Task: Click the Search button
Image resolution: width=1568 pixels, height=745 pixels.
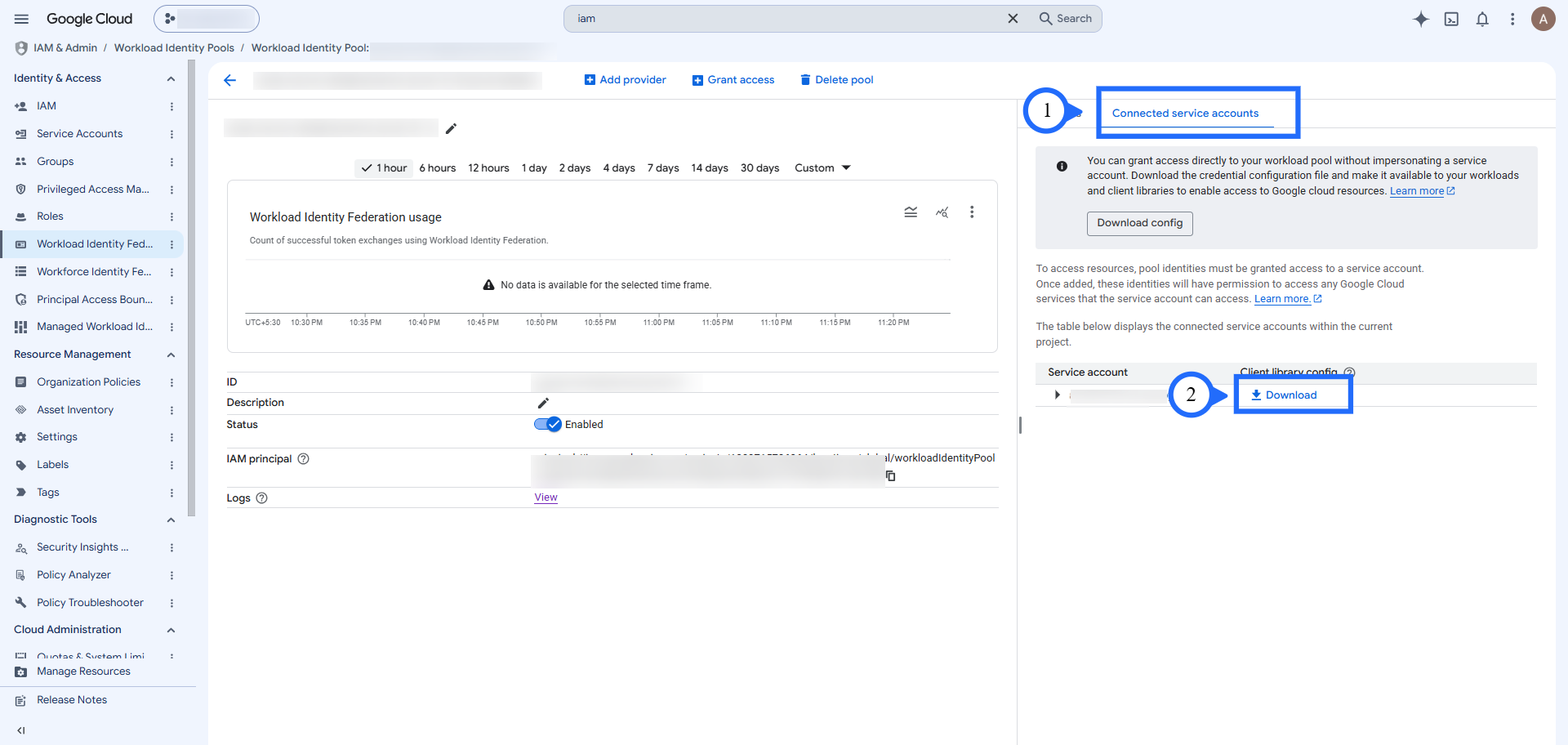Action: coord(1066,19)
